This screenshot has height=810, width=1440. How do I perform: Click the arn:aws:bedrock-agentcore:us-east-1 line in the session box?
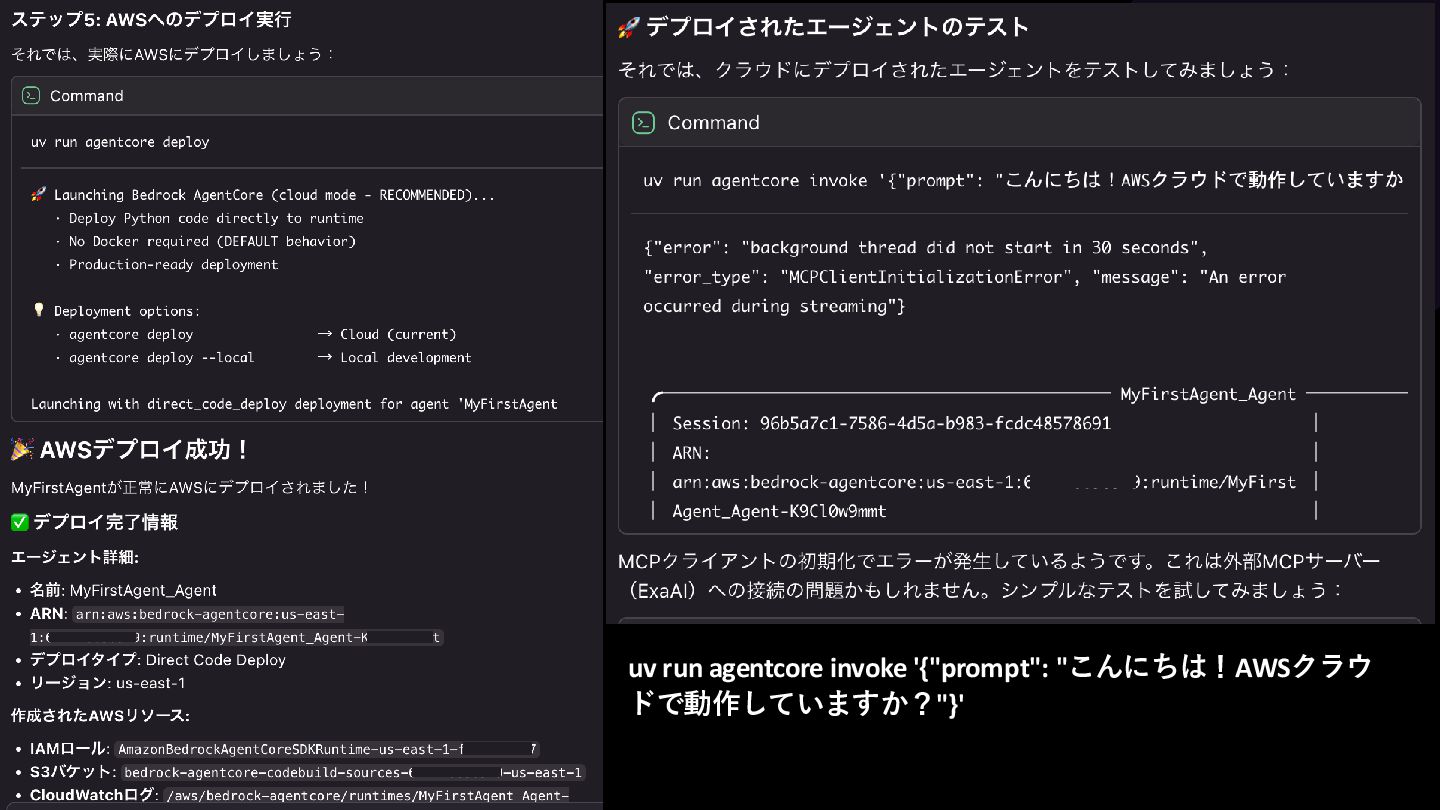(984, 482)
